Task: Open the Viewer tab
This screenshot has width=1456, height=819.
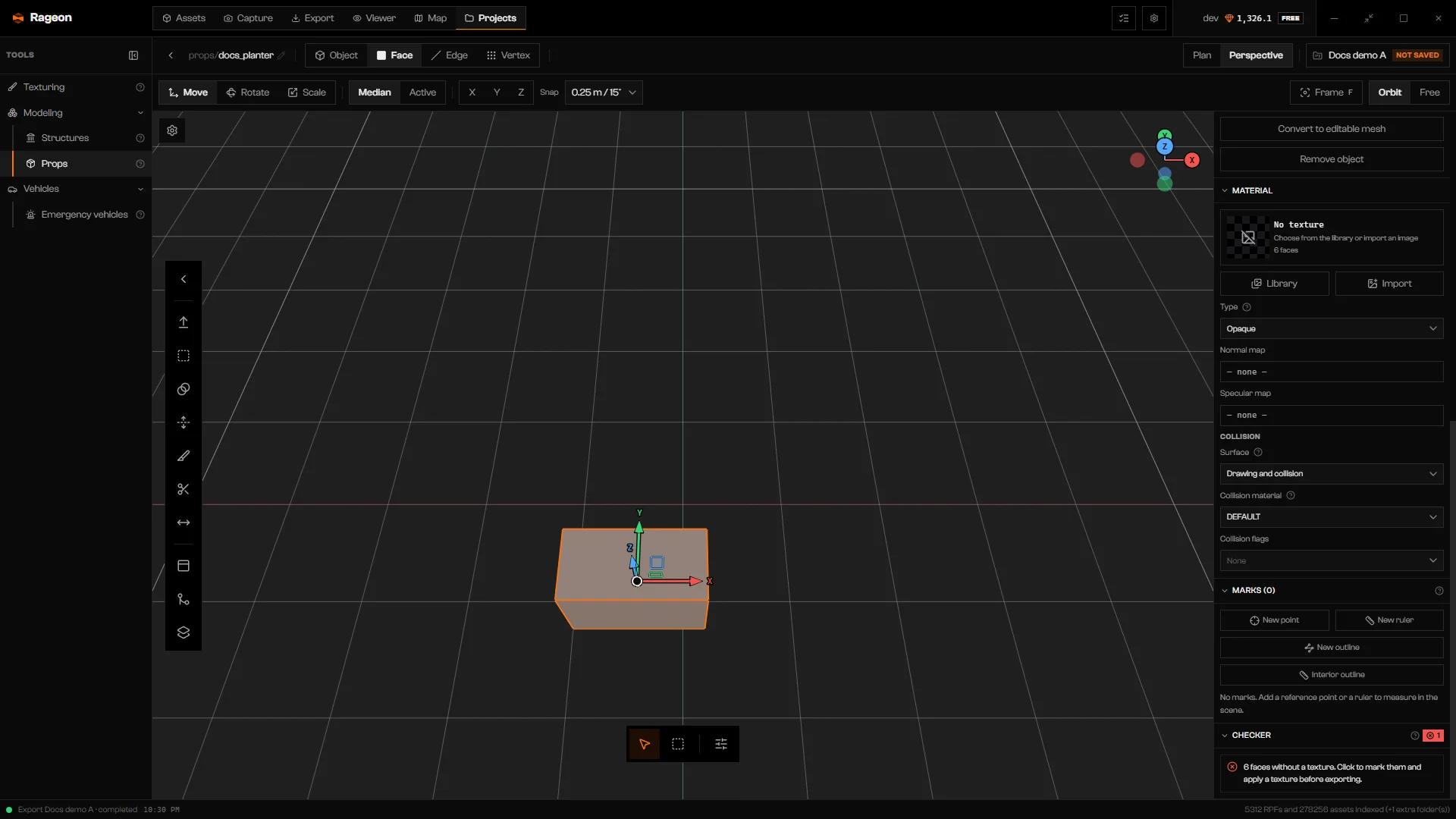Action: 374,18
